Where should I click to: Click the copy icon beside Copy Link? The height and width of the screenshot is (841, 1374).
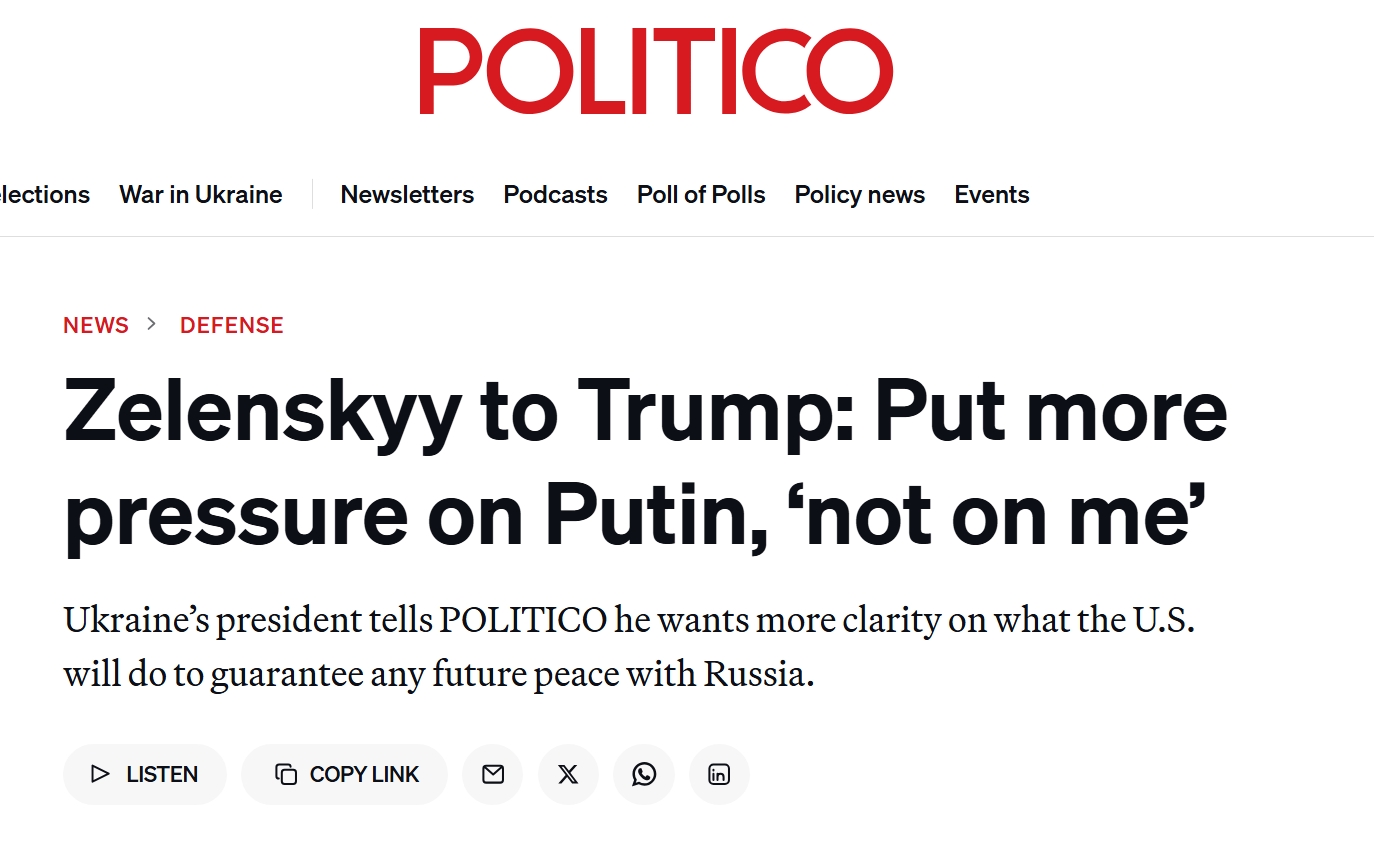[286, 774]
